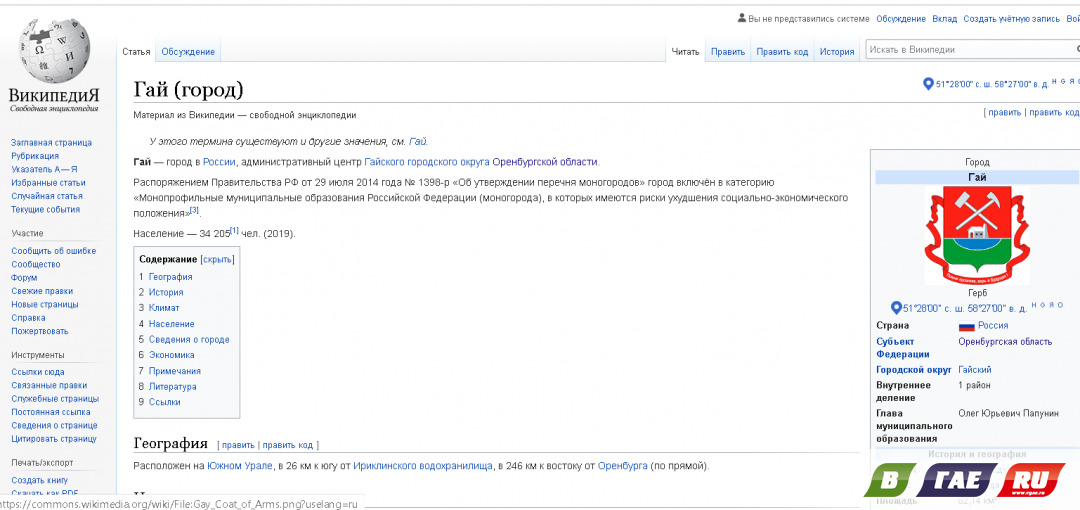Jump to the 'История' contents entry
The image size is (1080, 510).
click(166, 292)
